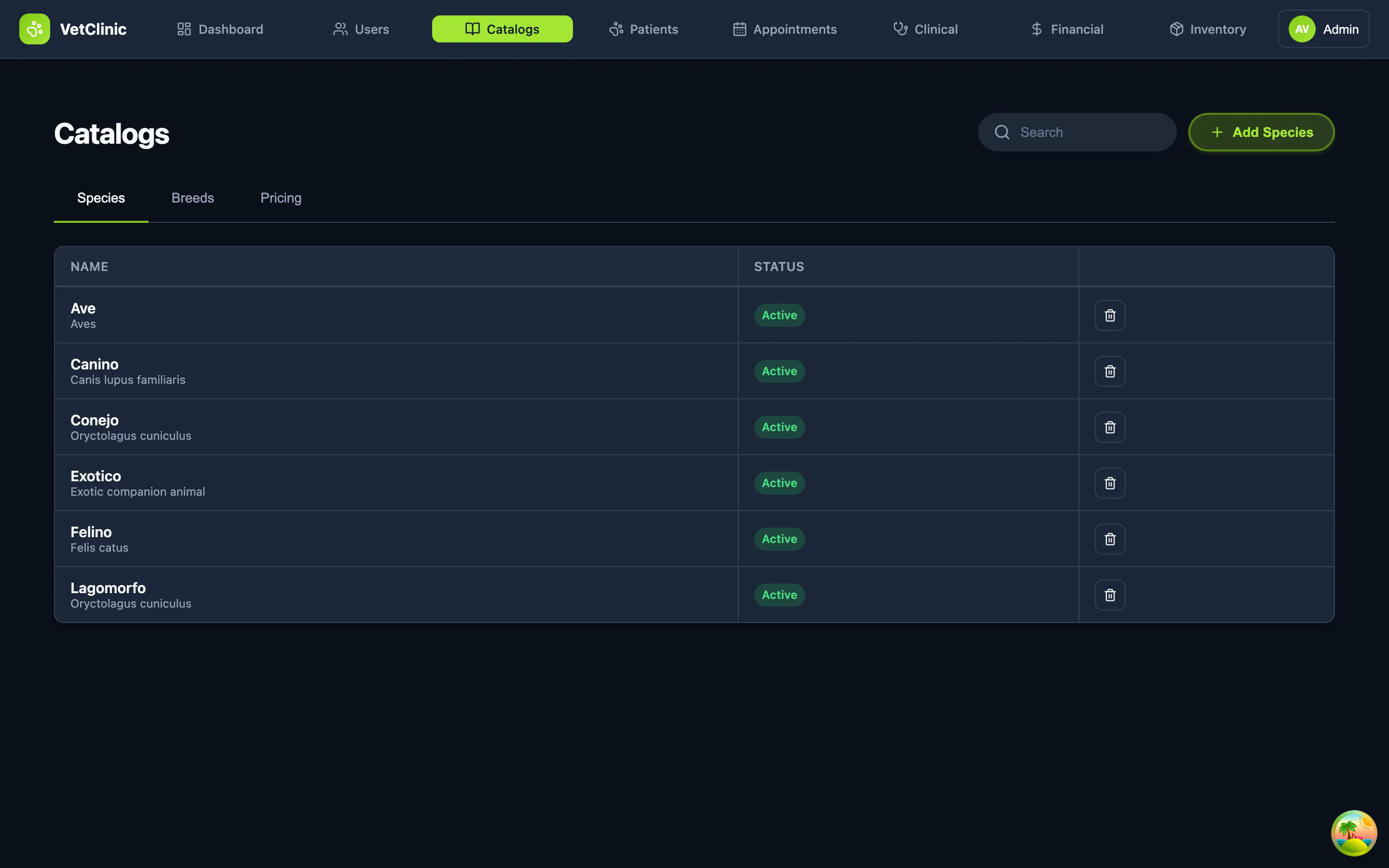Screen dimensions: 1389x868
Task: Navigate to Inventory
Action: coord(1208,29)
